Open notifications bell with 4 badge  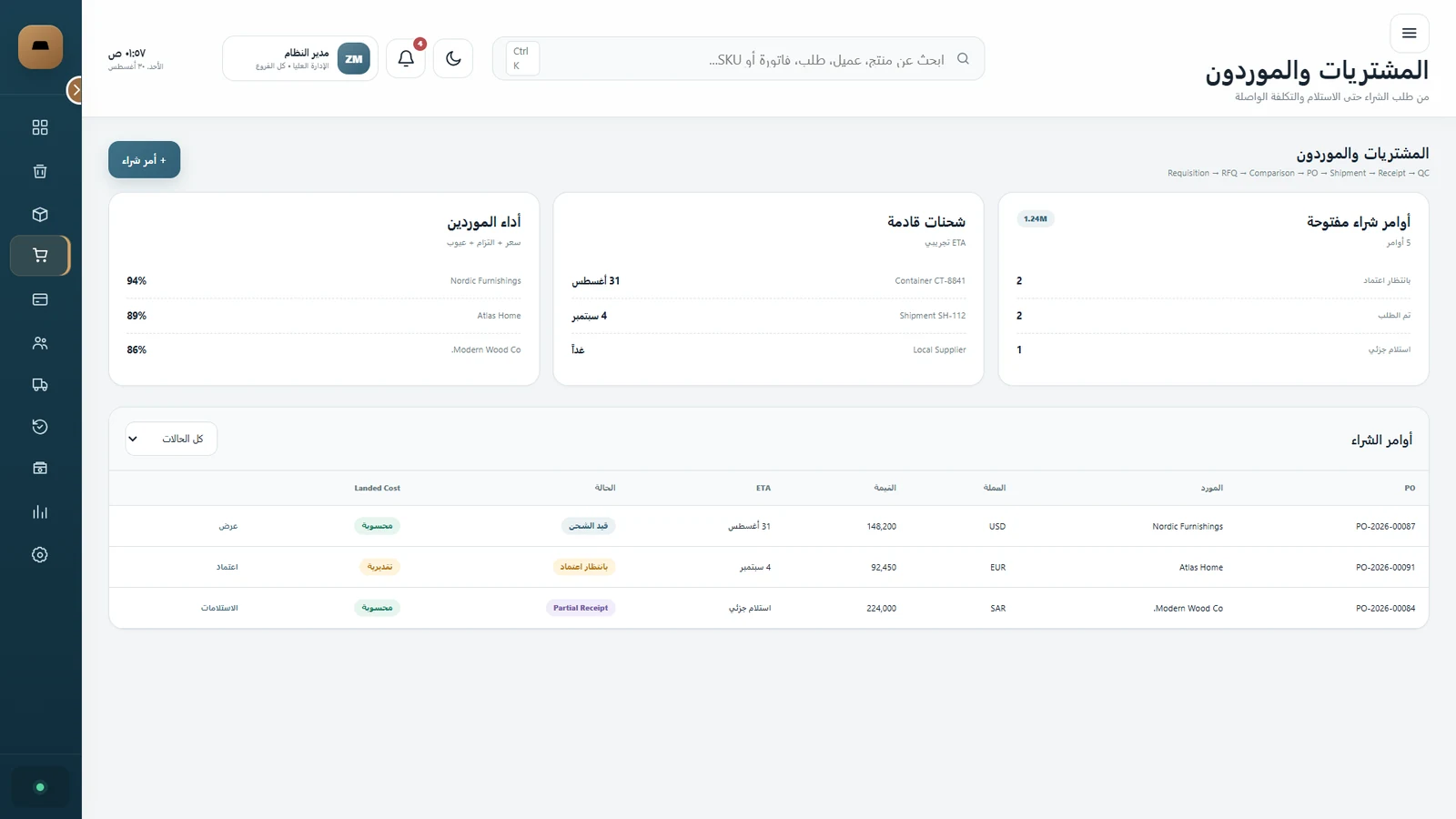tap(406, 58)
